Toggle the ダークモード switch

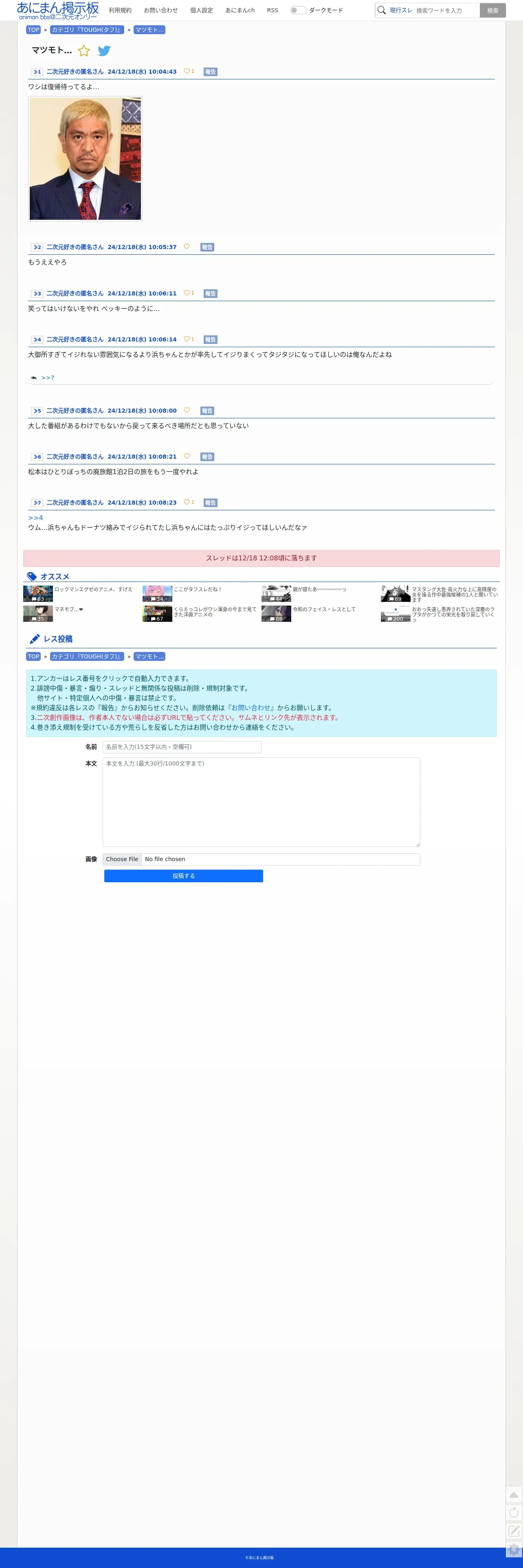tap(298, 10)
